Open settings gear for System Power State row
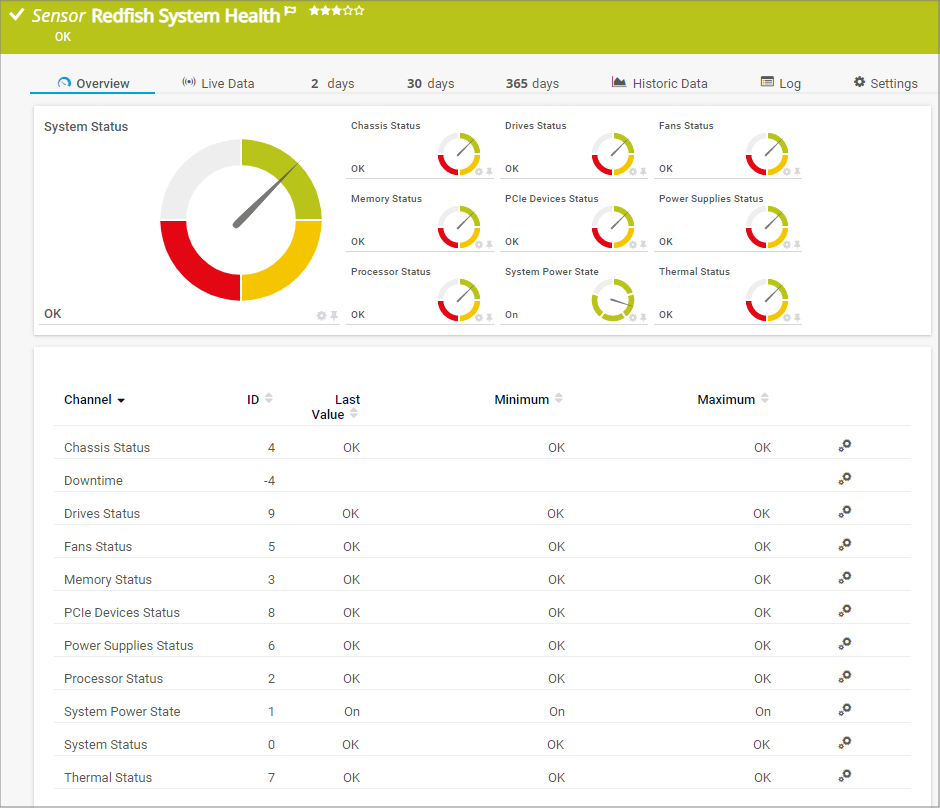This screenshot has width=940, height=808. point(844,710)
